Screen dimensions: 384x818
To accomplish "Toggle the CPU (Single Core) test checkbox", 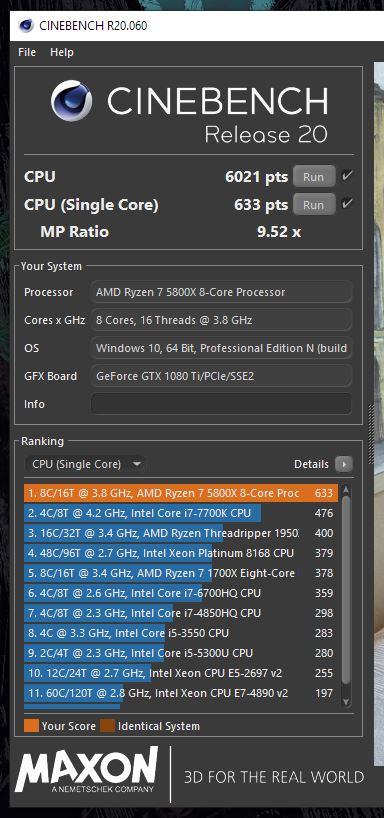I will pyautogui.click(x=347, y=204).
